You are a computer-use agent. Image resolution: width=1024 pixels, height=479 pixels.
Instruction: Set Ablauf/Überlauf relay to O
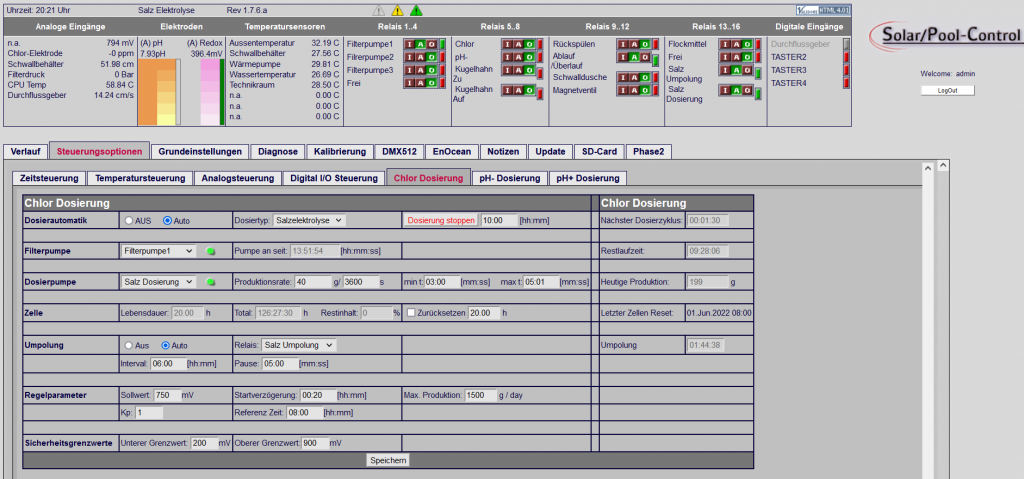(x=645, y=57)
